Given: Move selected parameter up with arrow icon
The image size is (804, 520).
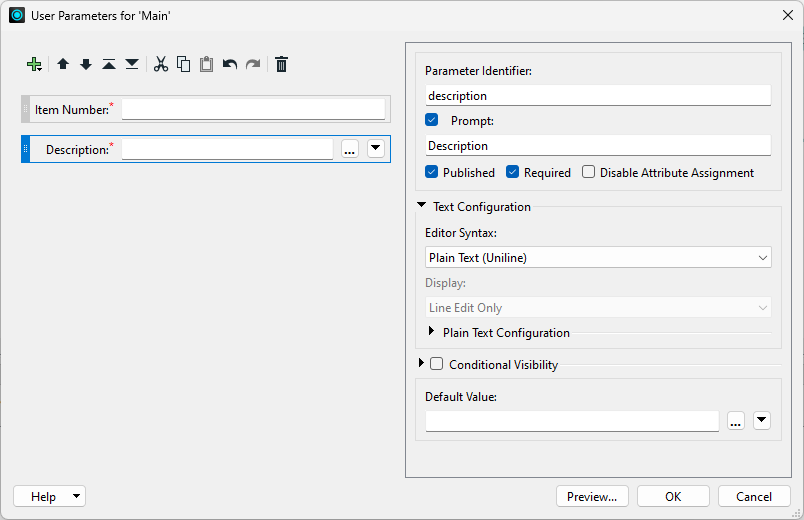Looking at the screenshot, I should click(x=63, y=64).
